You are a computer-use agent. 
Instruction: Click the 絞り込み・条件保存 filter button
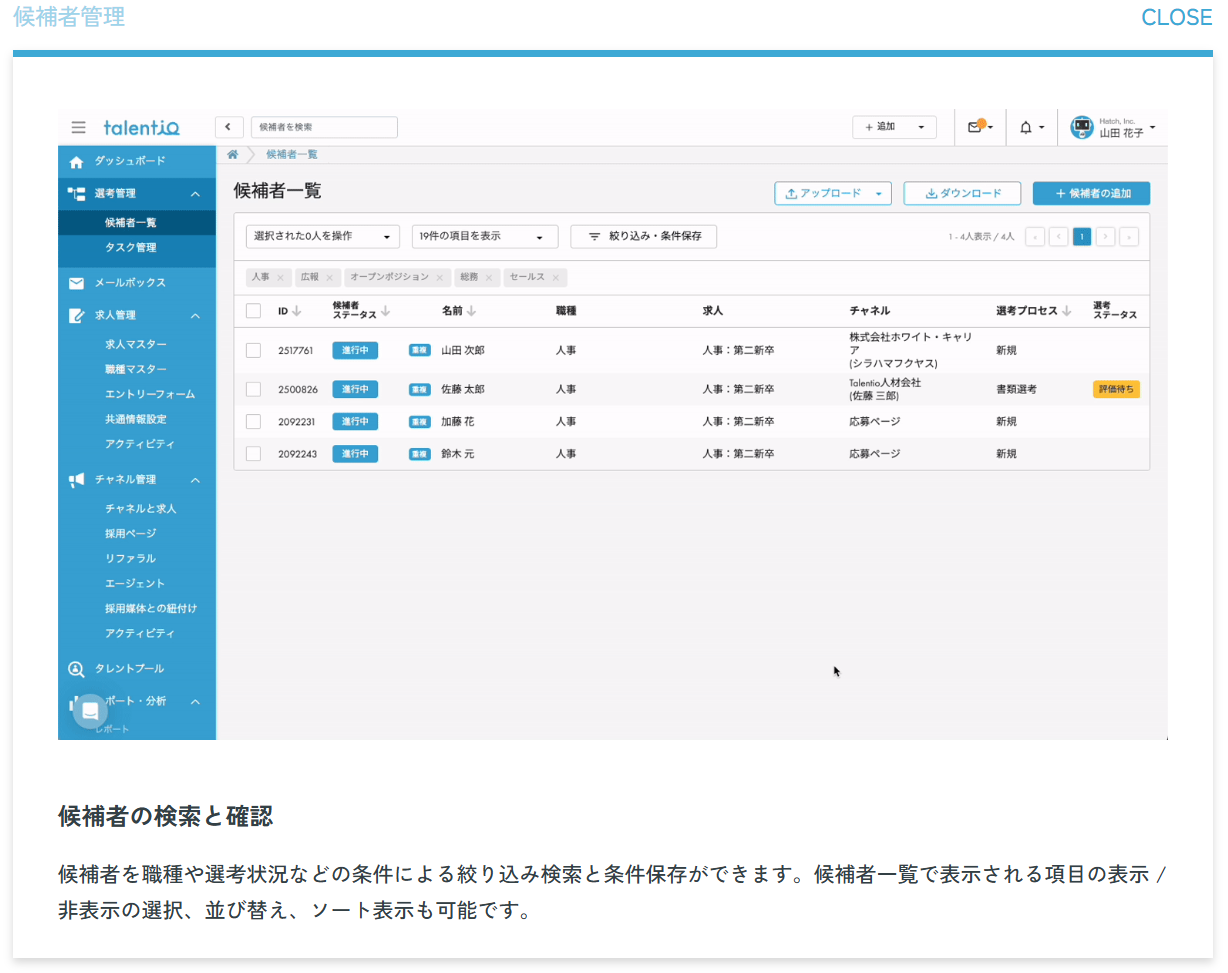pyautogui.click(x=643, y=237)
